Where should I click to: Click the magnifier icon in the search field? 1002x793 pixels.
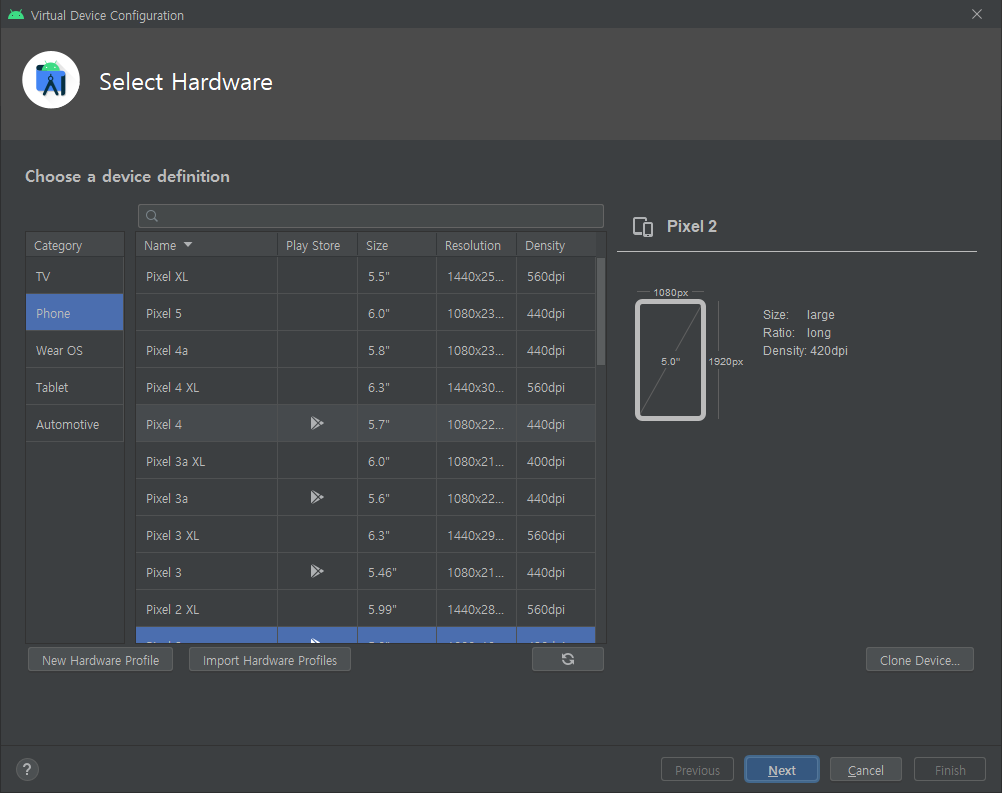tap(151, 216)
